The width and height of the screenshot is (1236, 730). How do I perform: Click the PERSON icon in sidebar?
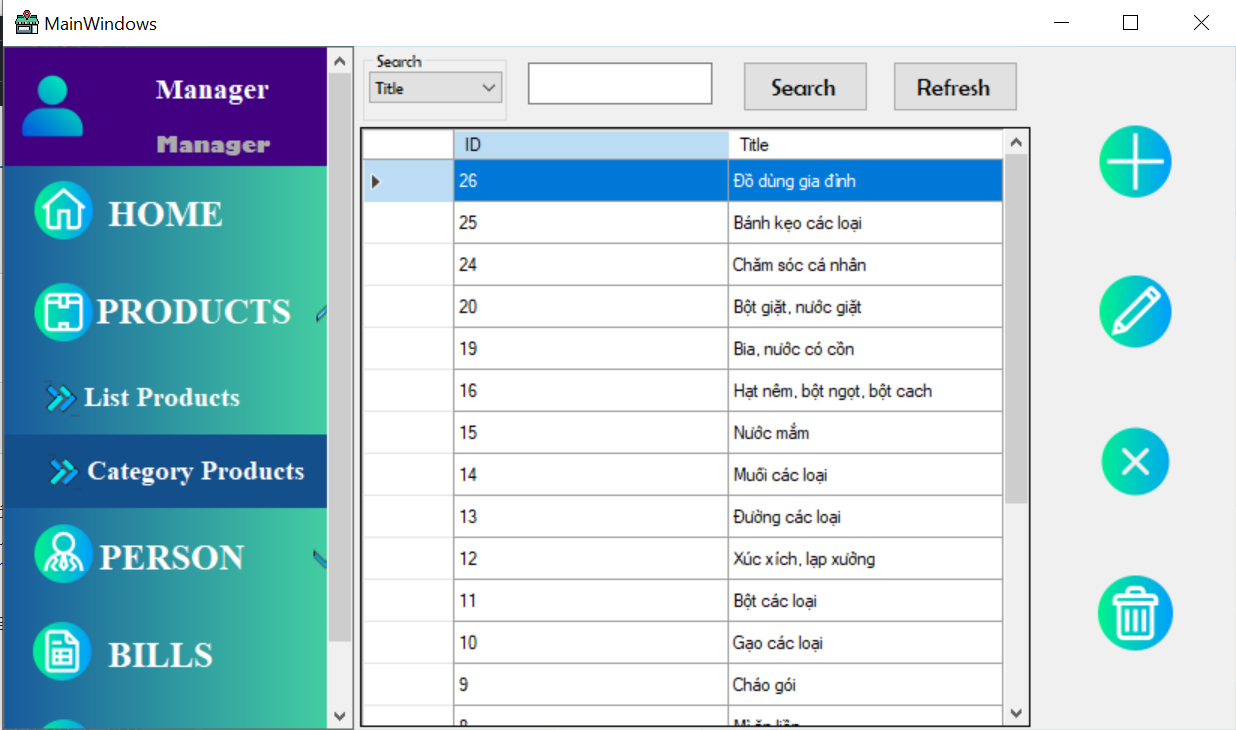[64, 554]
